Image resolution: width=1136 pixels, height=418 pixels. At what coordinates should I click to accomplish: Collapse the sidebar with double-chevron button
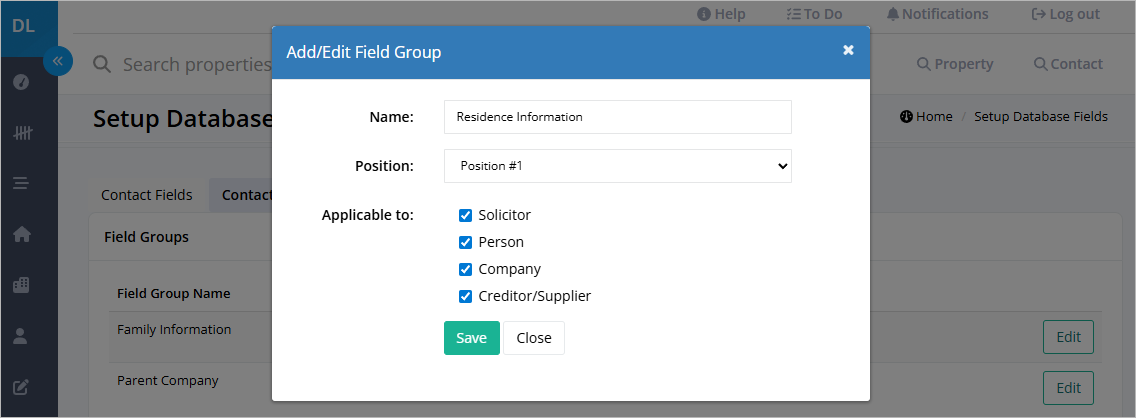[x=58, y=61]
